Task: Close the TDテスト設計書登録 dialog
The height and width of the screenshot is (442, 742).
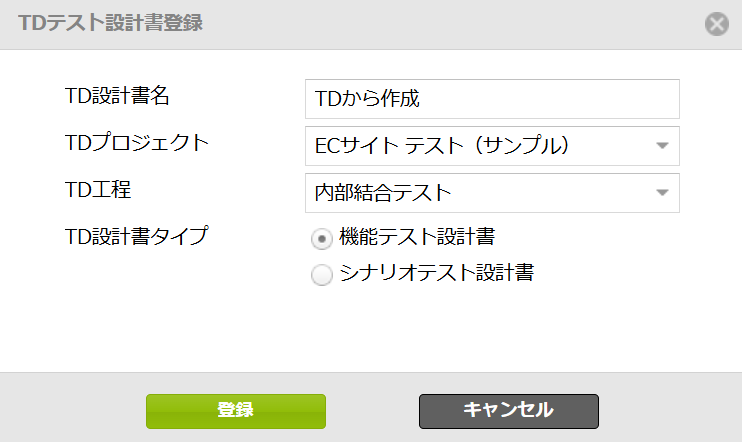Action: coord(716,24)
